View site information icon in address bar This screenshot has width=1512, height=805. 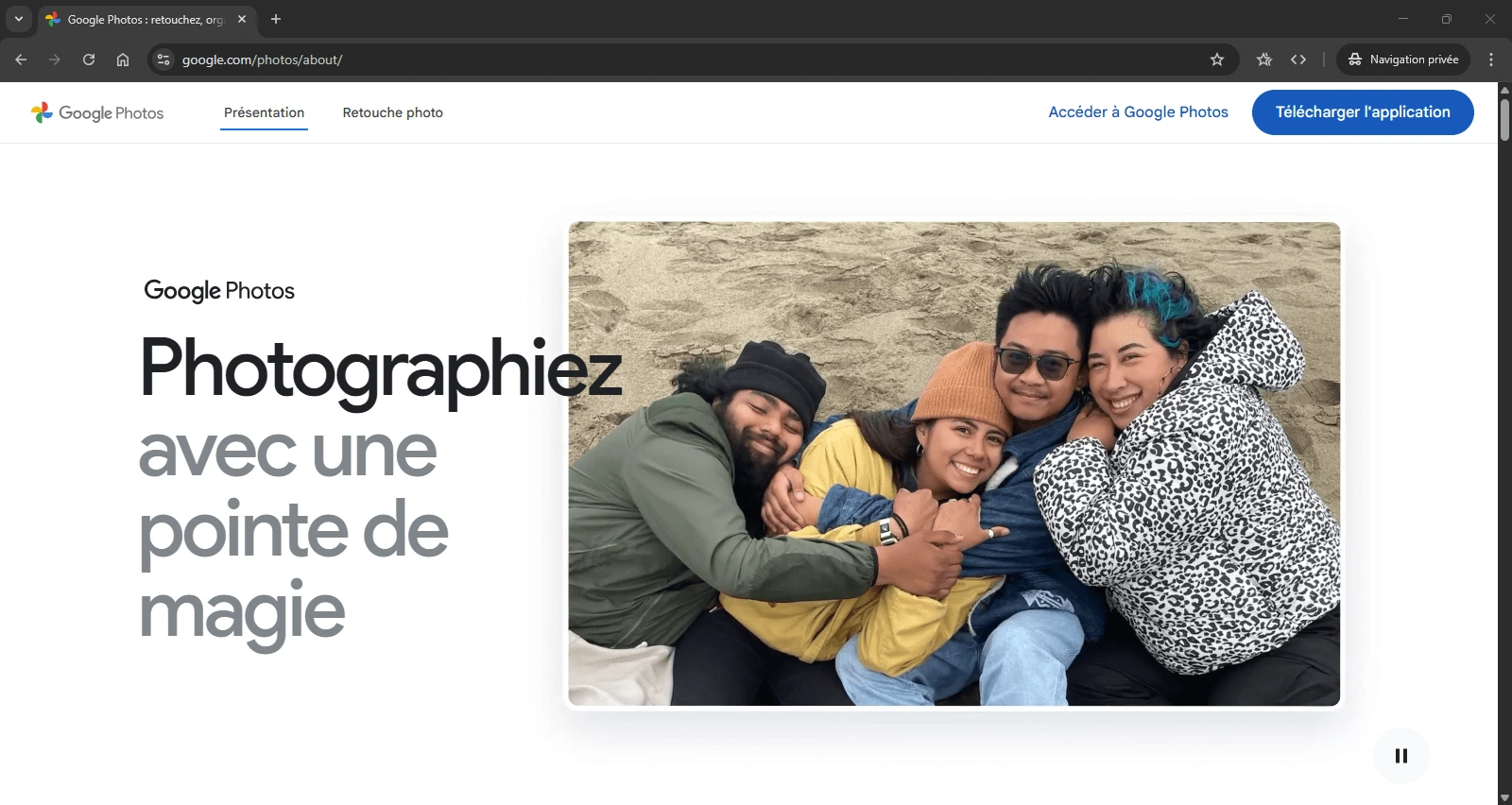point(163,60)
